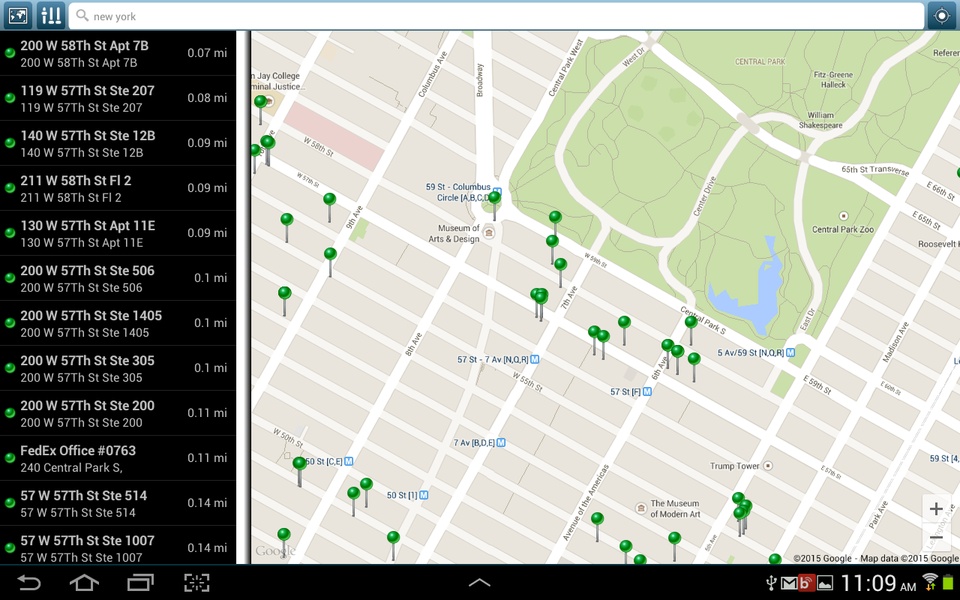Tap the my location crosshair button

coord(943,15)
